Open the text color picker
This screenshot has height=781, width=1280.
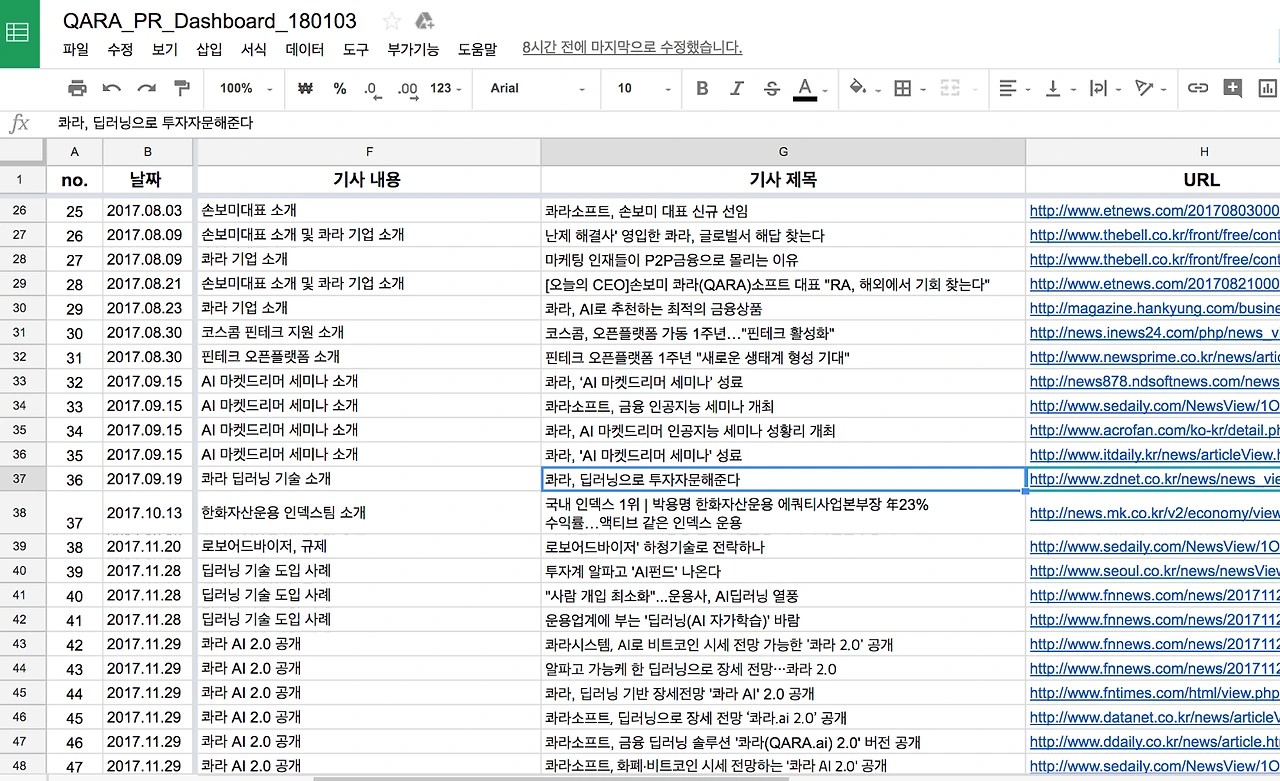pos(810,88)
